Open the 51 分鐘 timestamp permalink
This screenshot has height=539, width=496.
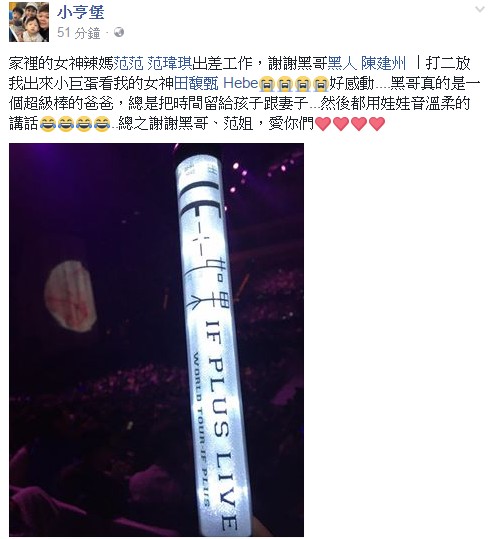[79, 33]
